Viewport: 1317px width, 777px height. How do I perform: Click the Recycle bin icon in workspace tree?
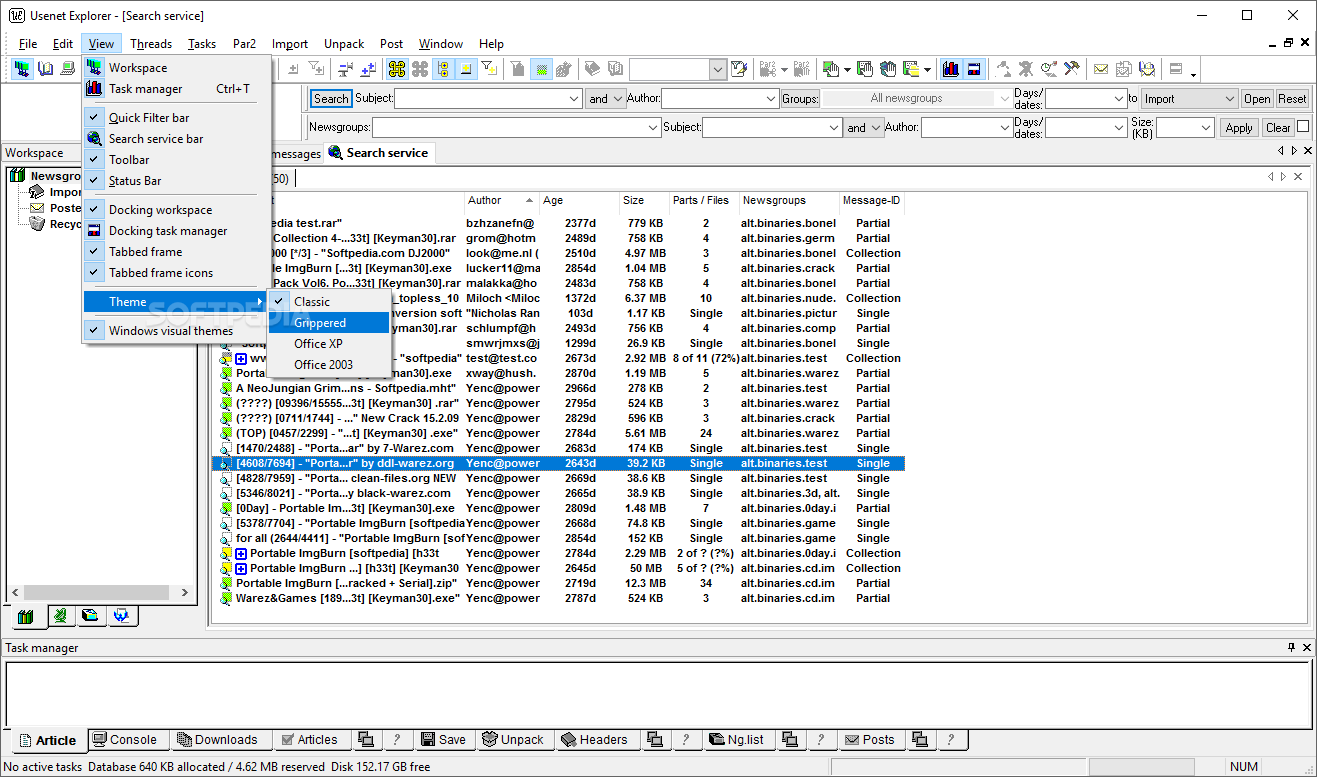pos(37,224)
